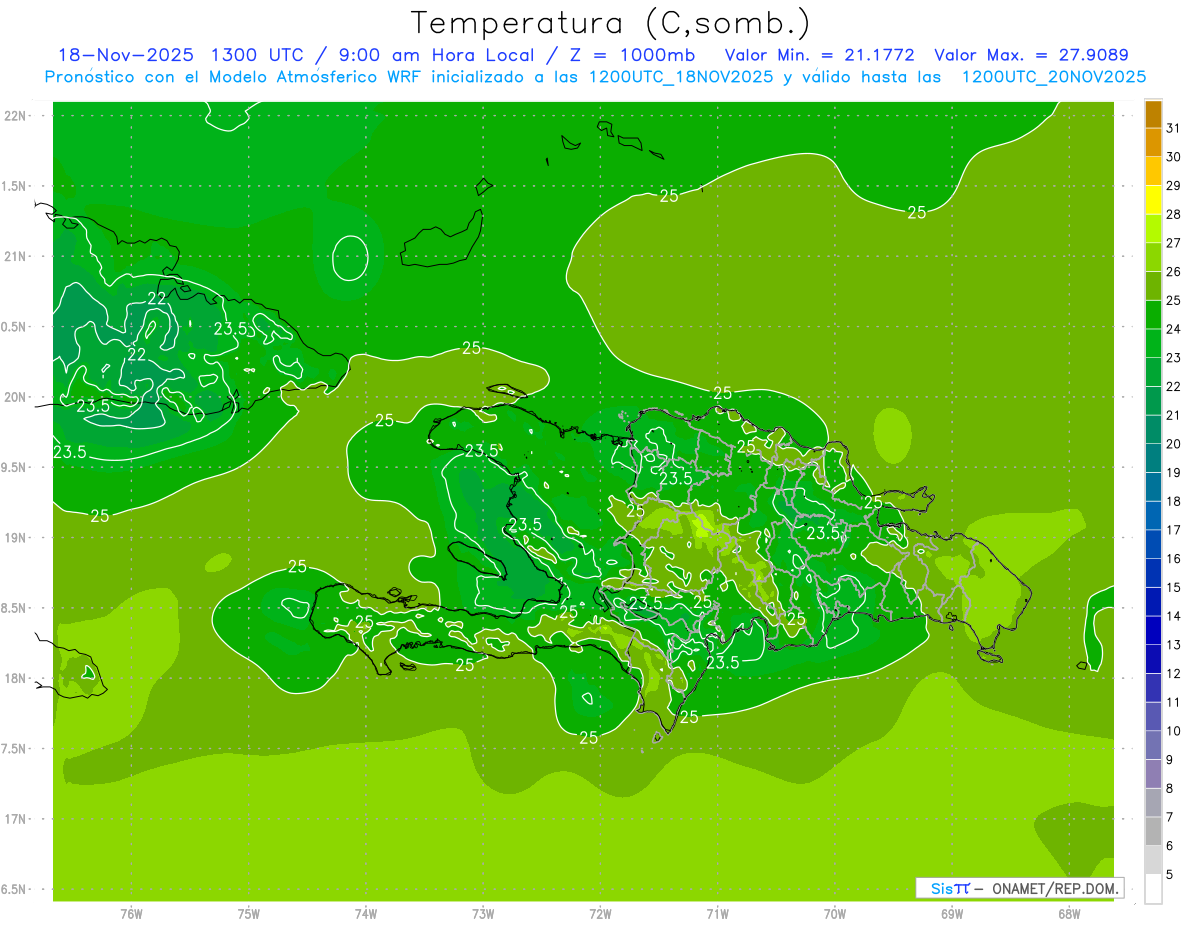Viewport: 1200px width, 927px height.
Task: Click the '8.5N' latitude label
Action: pos(14,608)
